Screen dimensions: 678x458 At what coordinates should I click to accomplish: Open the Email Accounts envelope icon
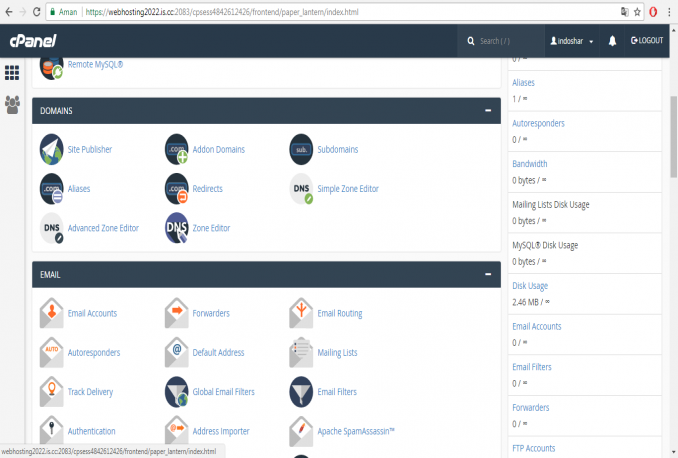pos(51,313)
